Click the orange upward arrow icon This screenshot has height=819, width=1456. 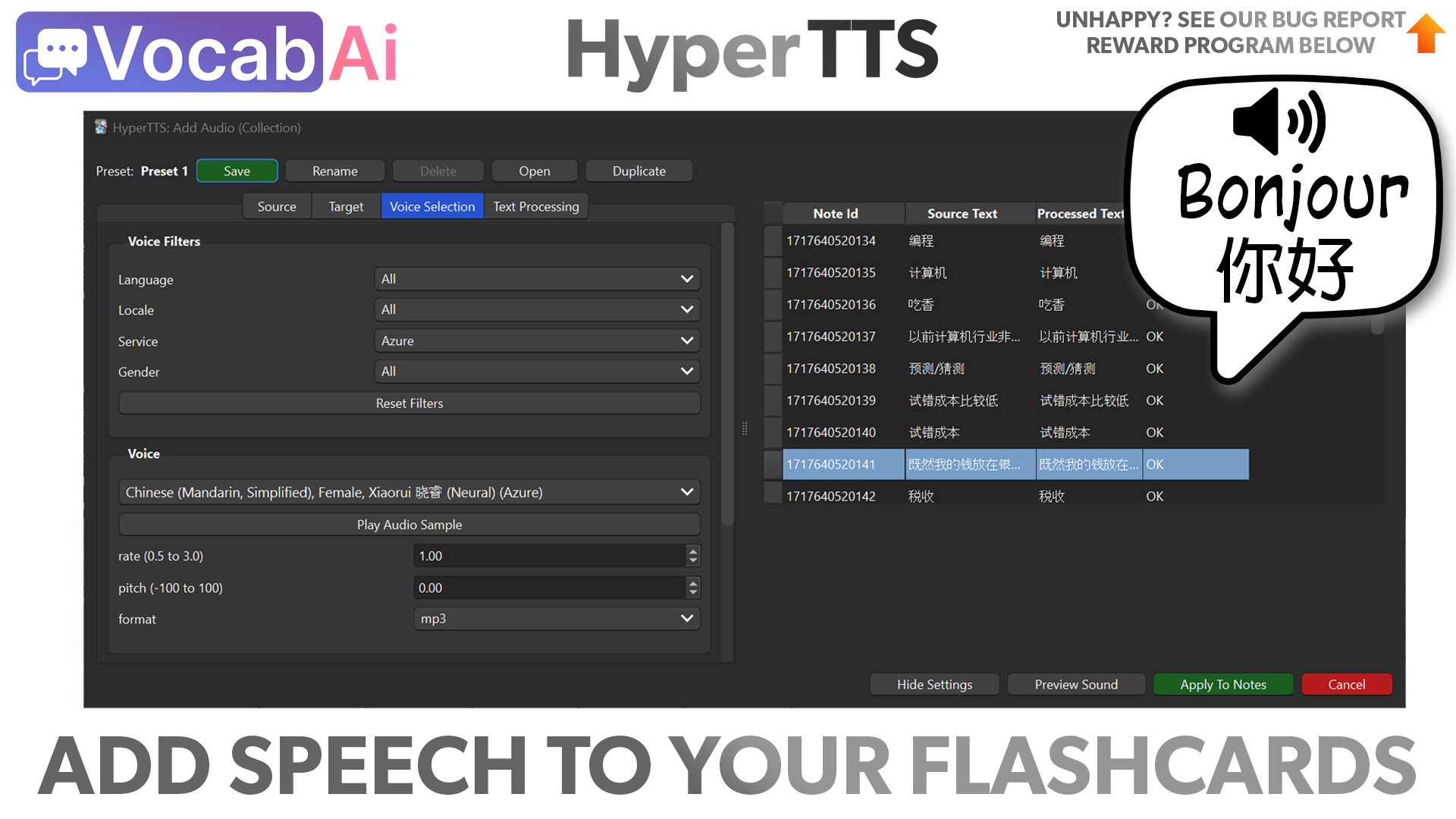tap(1426, 33)
